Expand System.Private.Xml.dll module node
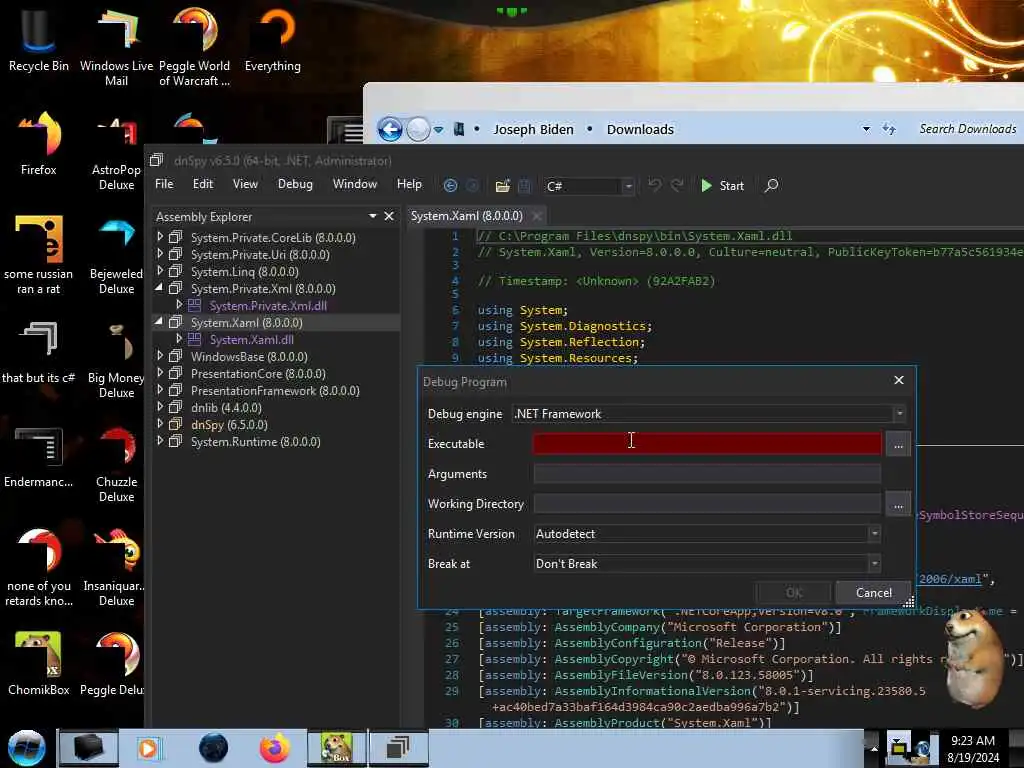 click(x=179, y=305)
